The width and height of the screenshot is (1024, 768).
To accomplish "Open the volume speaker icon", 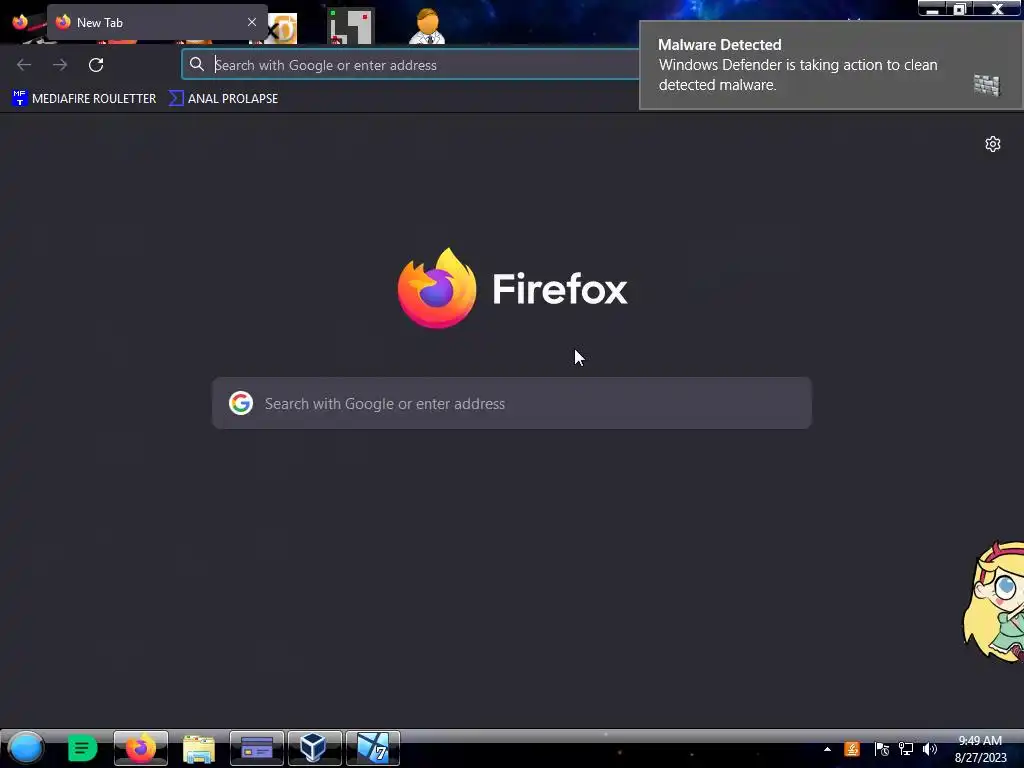I will [x=930, y=749].
